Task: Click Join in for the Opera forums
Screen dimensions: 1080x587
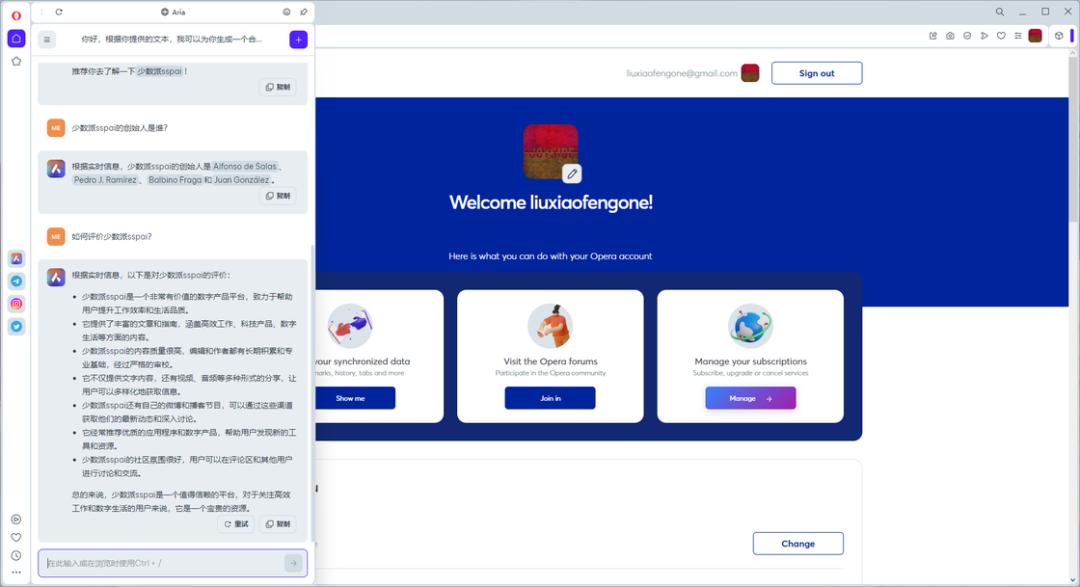Action: [550, 398]
